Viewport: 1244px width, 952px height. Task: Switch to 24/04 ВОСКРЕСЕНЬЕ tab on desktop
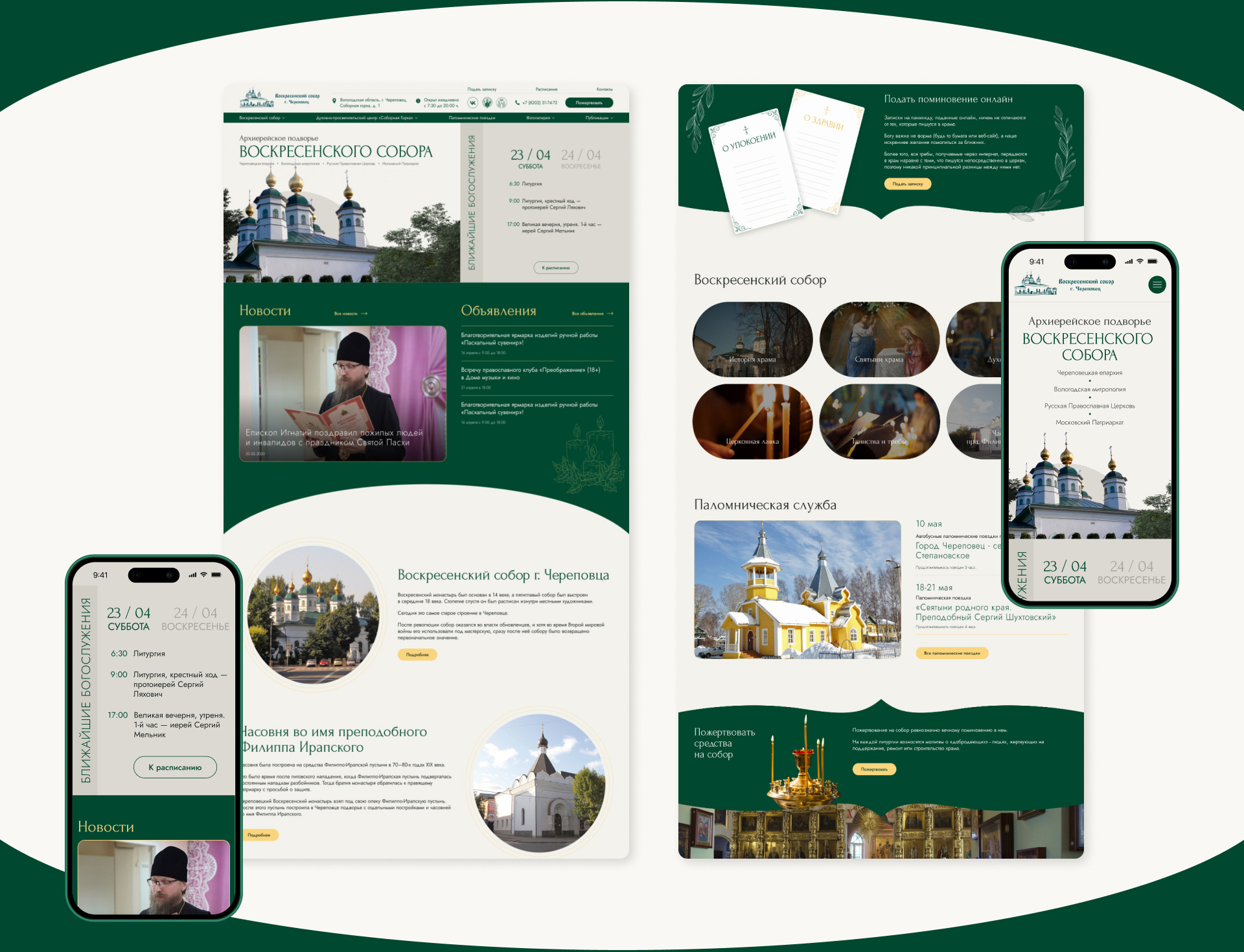tap(581, 159)
